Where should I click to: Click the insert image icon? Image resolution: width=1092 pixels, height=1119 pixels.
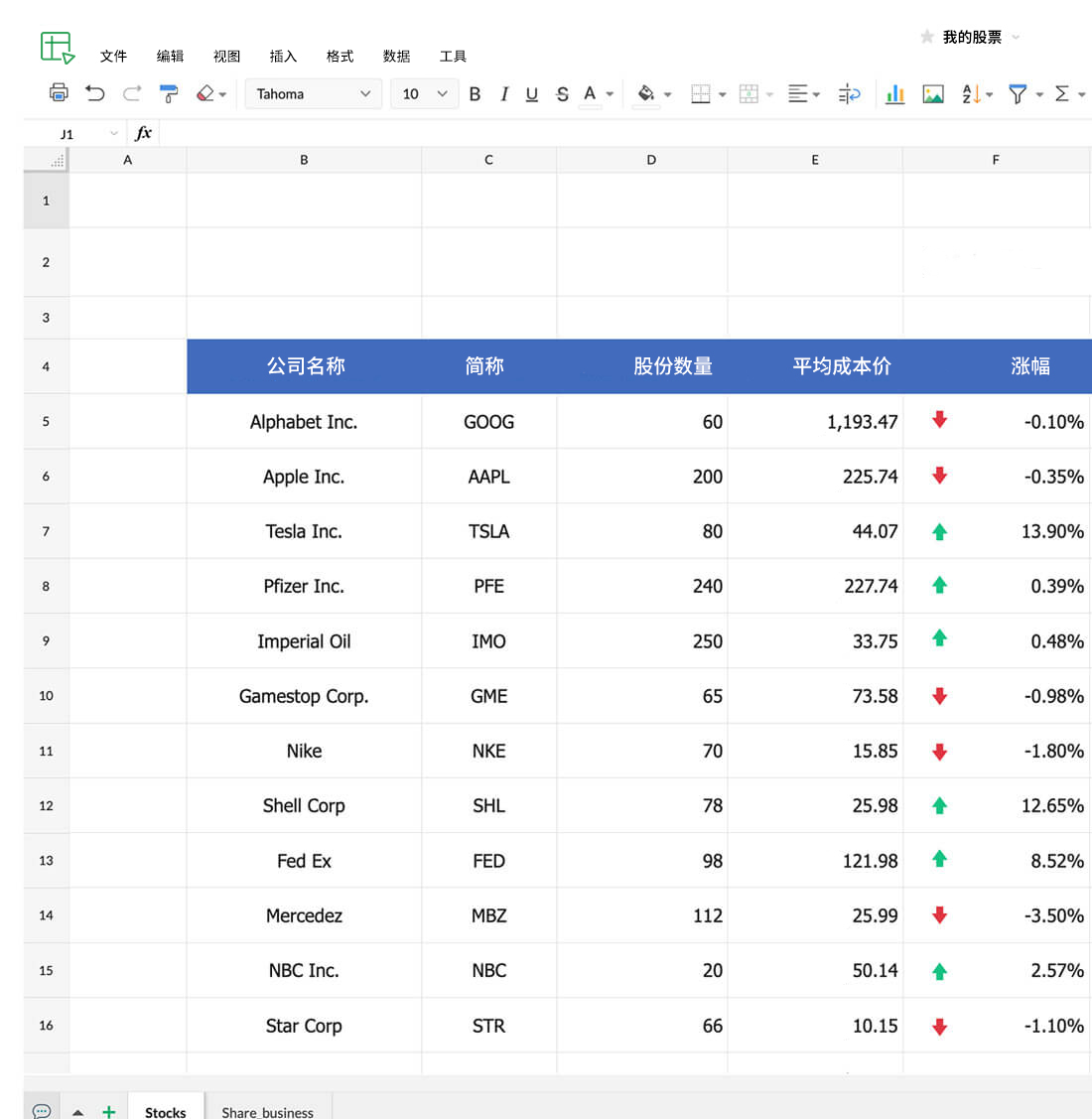pos(932,93)
